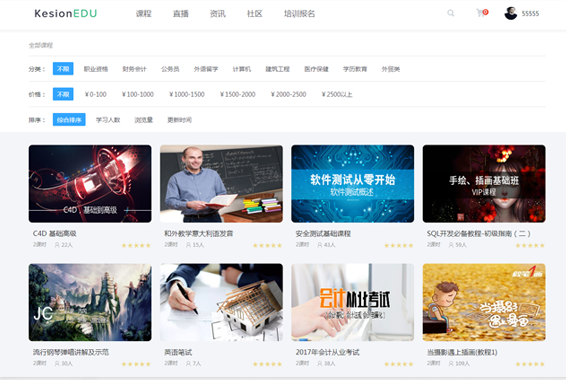
Task: Filter price by ¥100-1000
Action: pyautogui.click(x=138, y=95)
